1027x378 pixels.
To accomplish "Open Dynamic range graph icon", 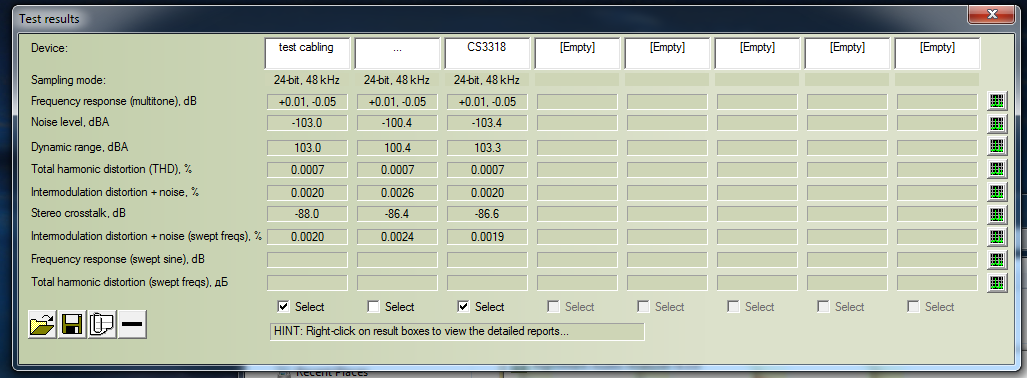I will coord(996,146).
